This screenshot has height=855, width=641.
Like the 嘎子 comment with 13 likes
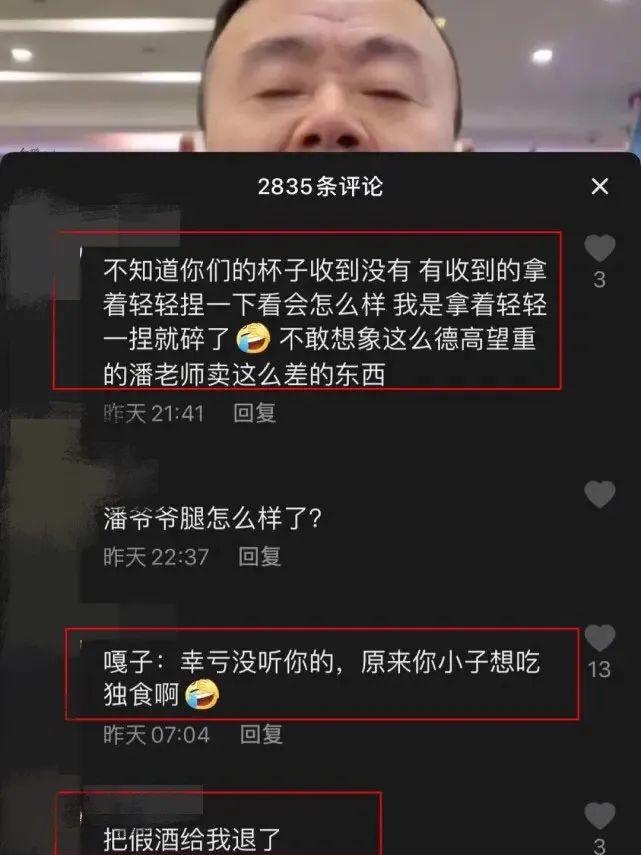click(x=600, y=638)
